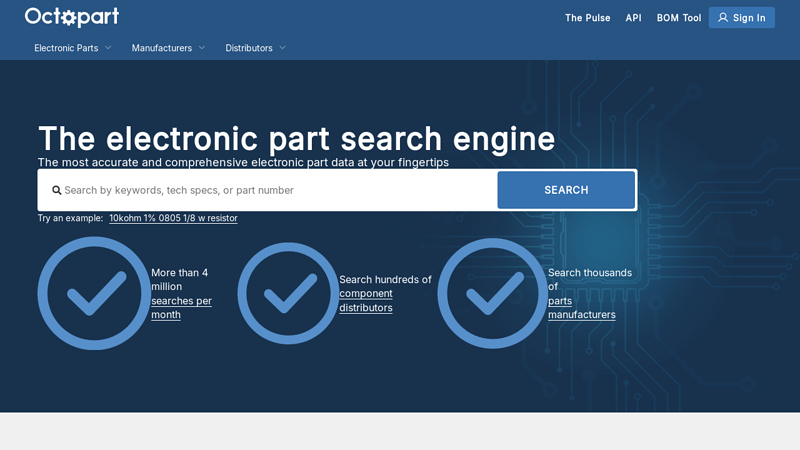Click the Octopart logo
The image size is (800, 450).
tap(72, 17)
